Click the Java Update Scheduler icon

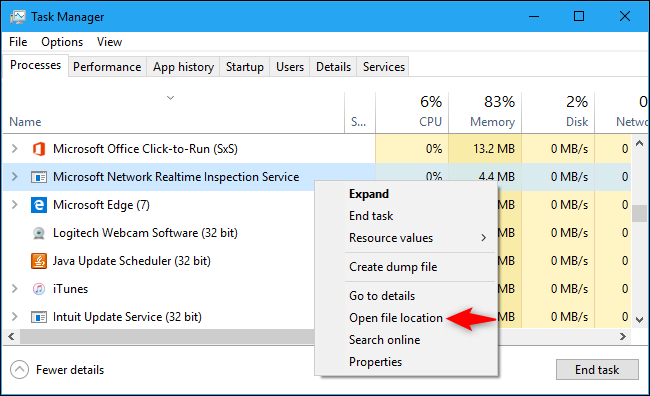(x=39, y=261)
